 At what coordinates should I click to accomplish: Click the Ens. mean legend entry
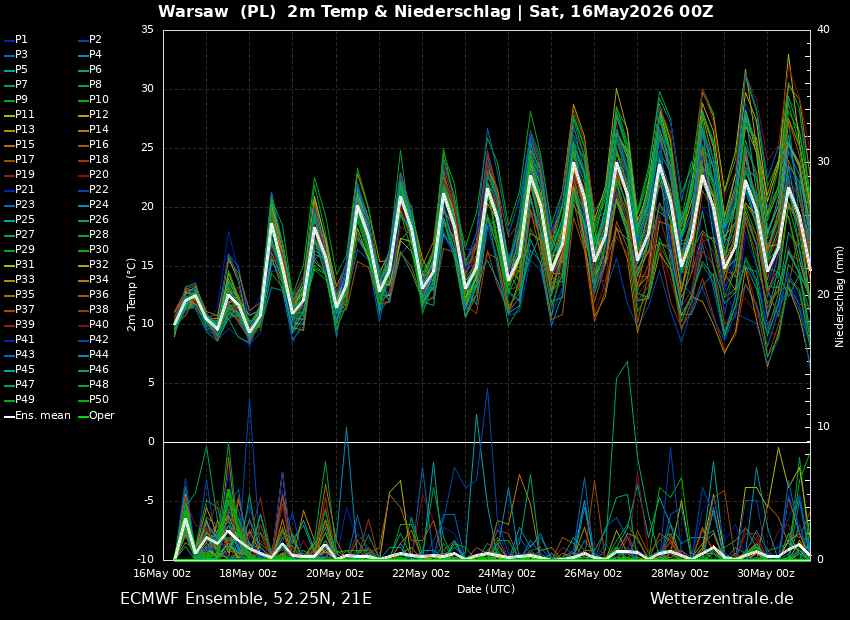tap(37, 416)
